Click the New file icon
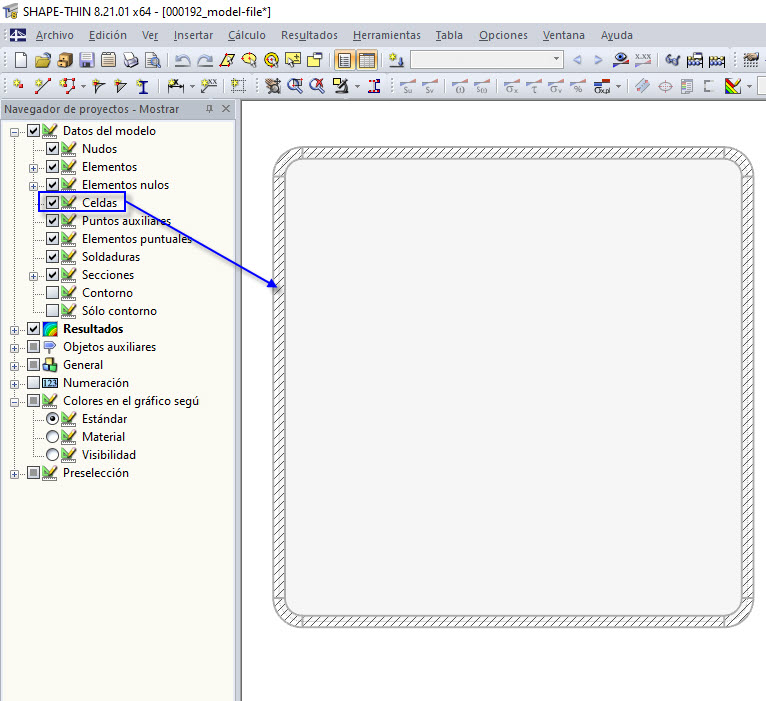The width and height of the screenshot is (766, 701). (x=21, y=60)
